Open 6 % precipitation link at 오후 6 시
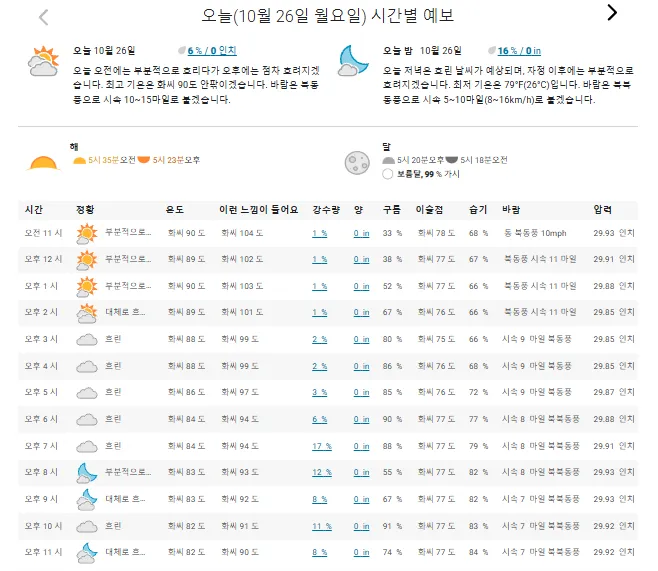 319,419
